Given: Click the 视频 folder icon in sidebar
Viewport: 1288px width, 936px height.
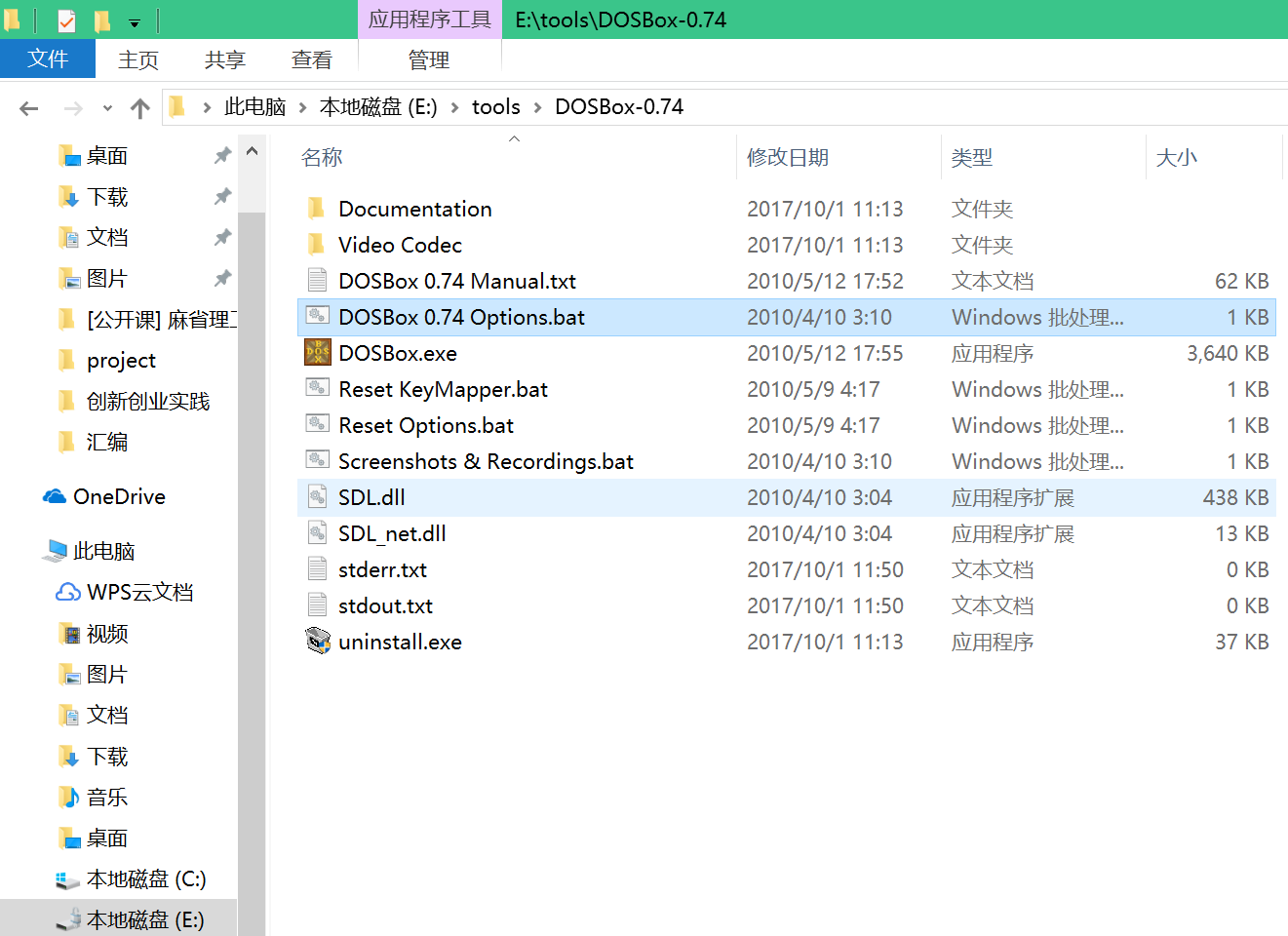Looking at the screenshot, I should click(x=69, y=634).
